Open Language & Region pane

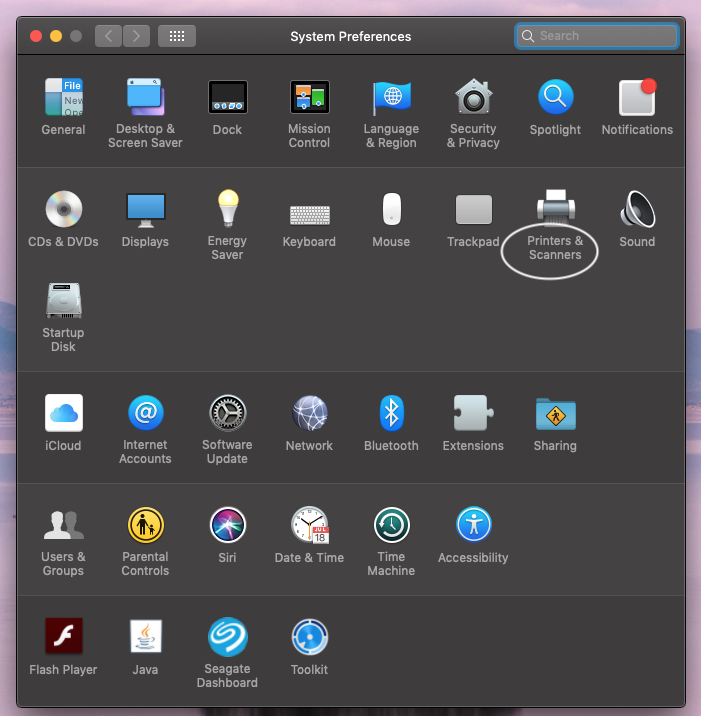click(x=391, y=97)
